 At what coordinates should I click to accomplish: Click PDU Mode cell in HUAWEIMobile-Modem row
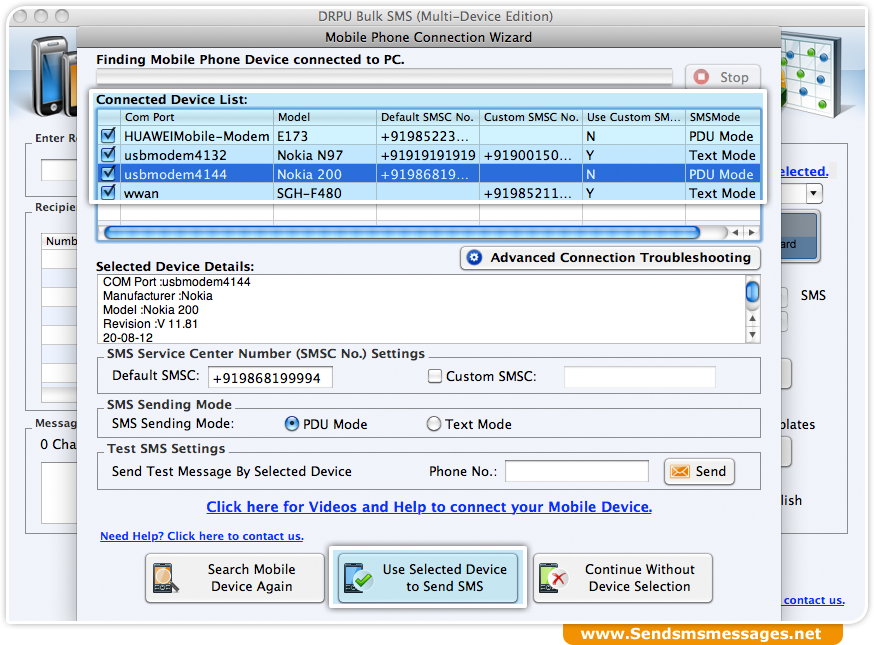721,136
